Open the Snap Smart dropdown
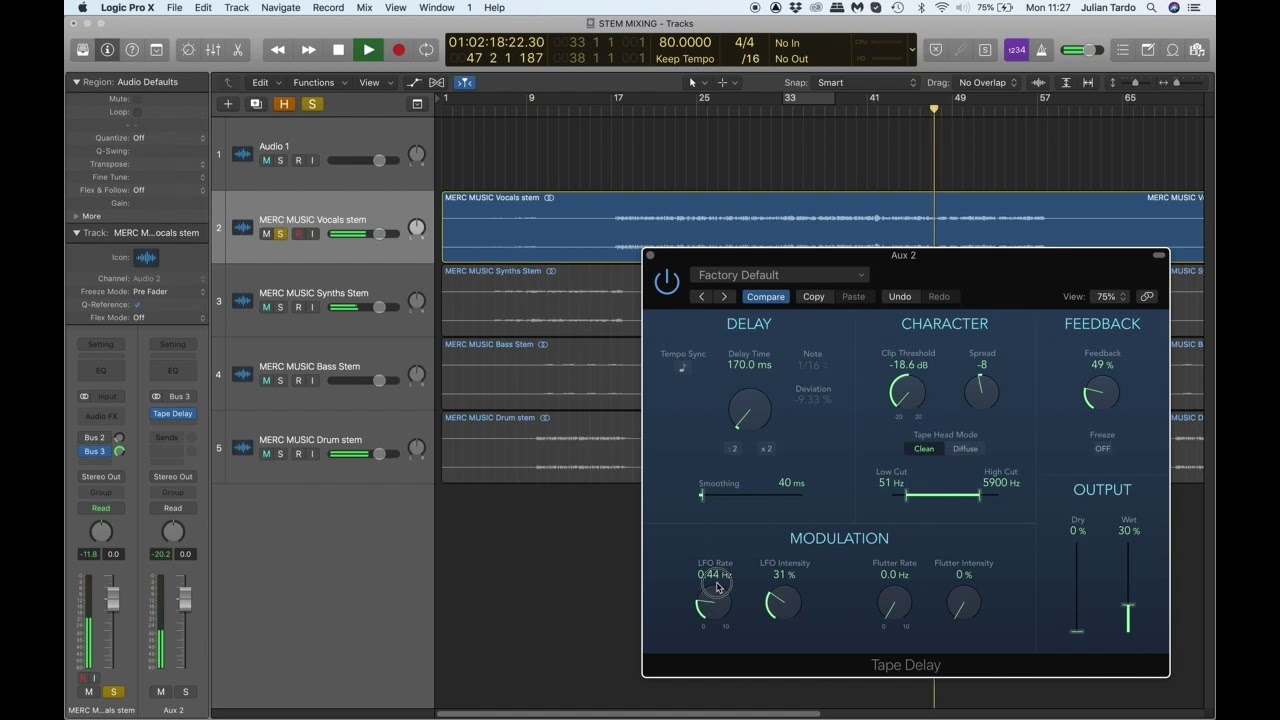1280x720 pixels. [x=866, y=83]
